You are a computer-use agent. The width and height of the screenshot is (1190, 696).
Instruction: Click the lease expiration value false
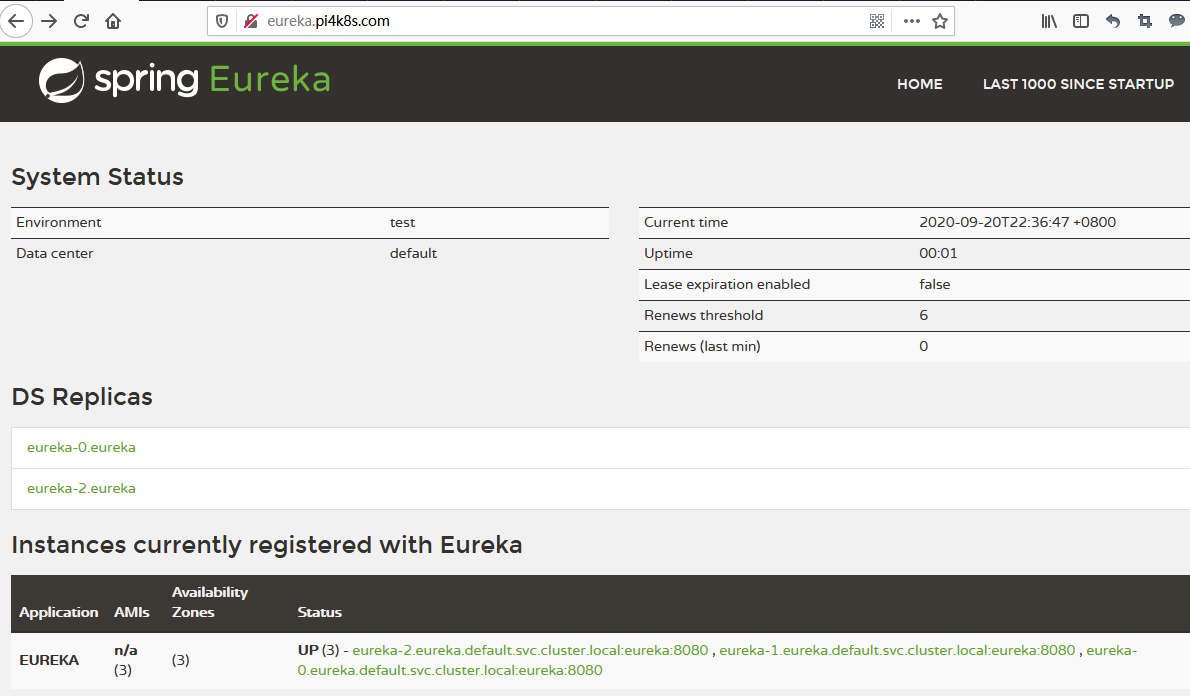point(934,285)
